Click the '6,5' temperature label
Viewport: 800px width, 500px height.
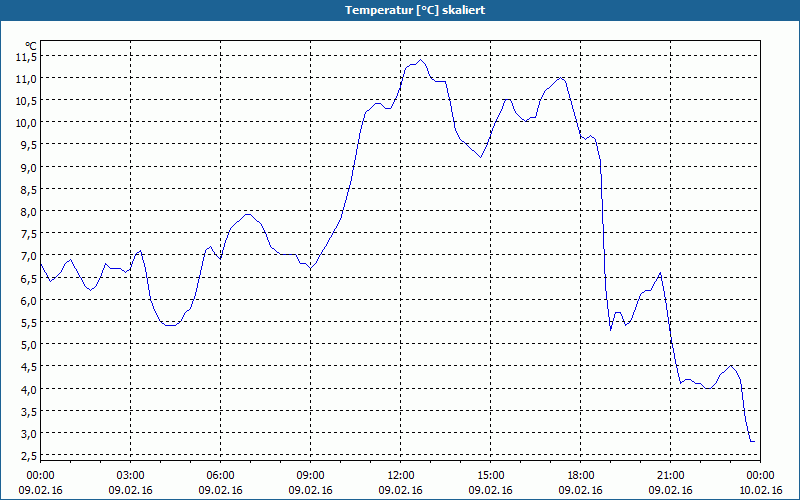coord(28,279)
